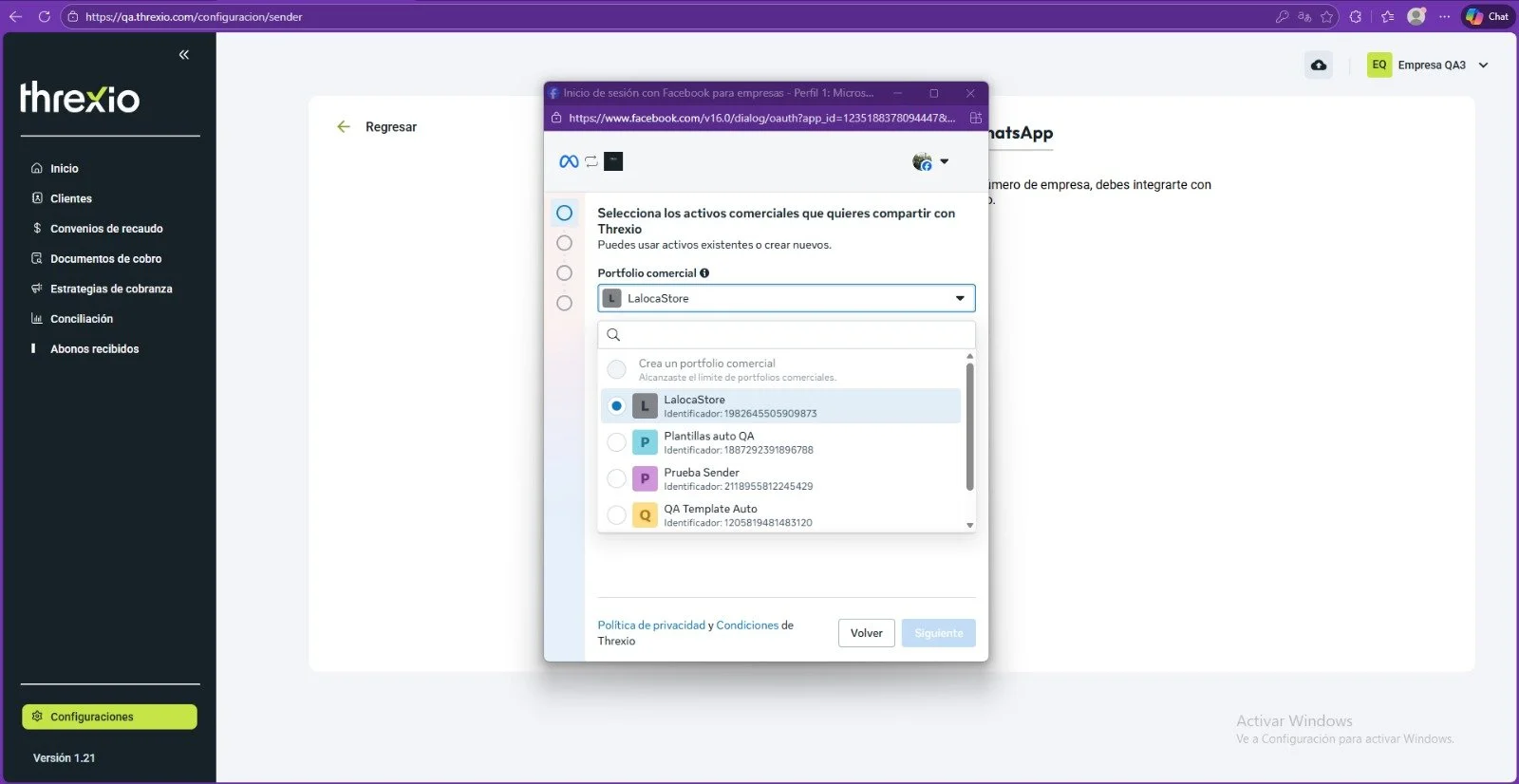
Task: Click the Plantillas auto QA teal P avatar
Action: pyautogui.click(x=645, y=442)
